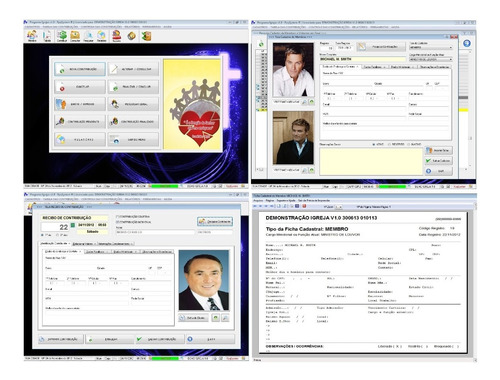Click Alterar / Consultar button in main menu
Screen dimensions: 500x380
pos(133,69)
